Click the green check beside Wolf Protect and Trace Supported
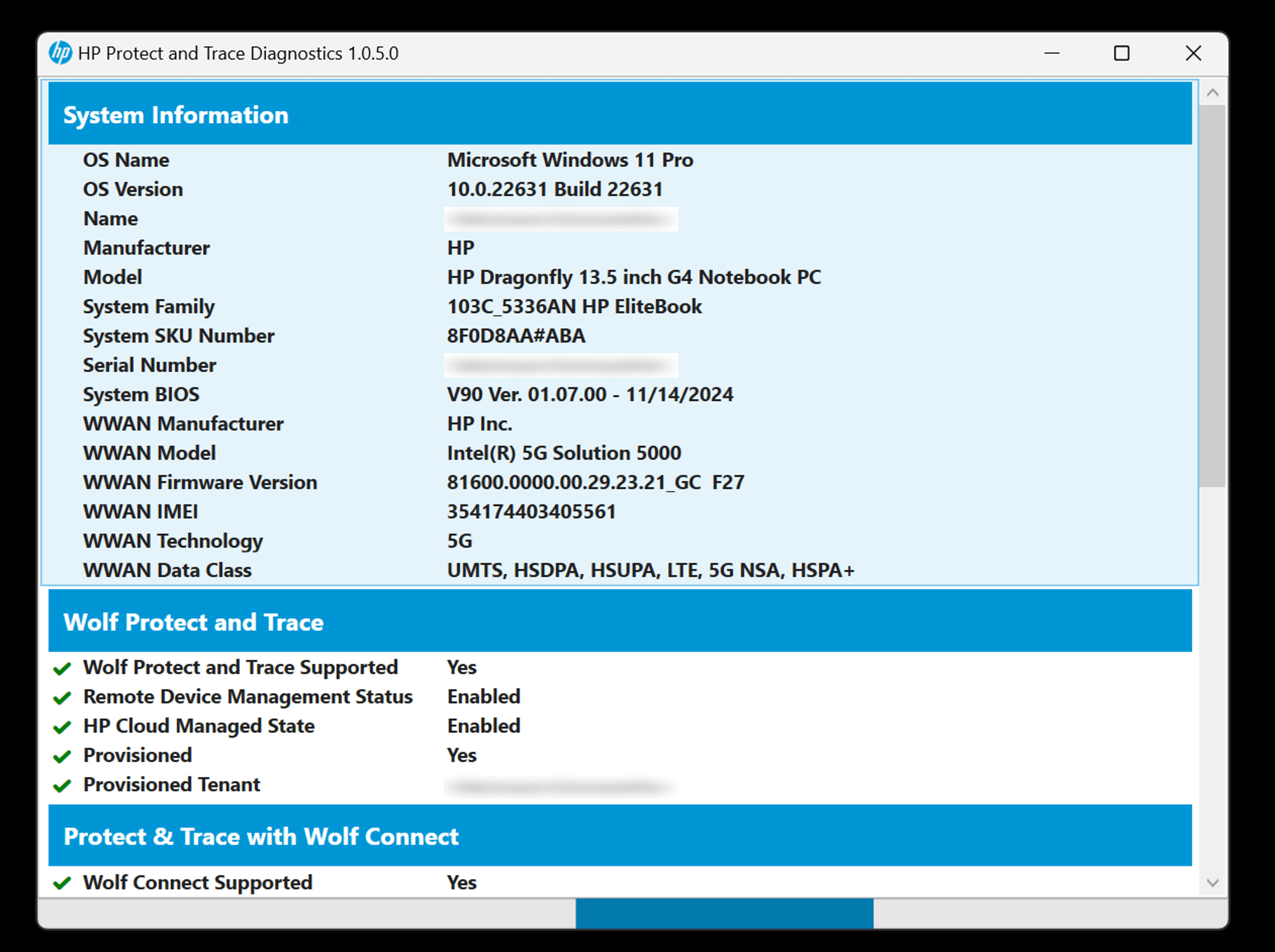 tap(62, 669)
